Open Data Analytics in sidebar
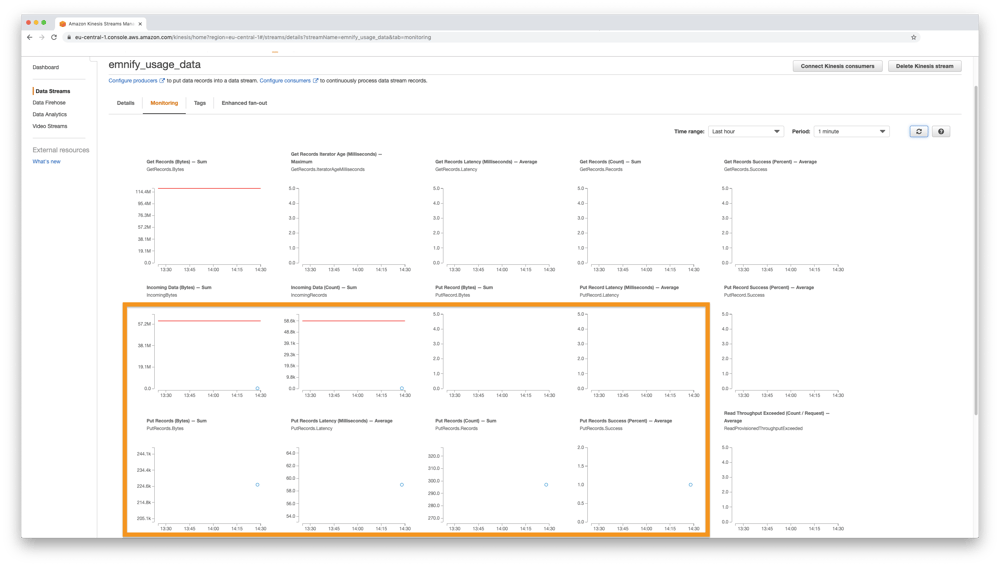 click(50, 114)
